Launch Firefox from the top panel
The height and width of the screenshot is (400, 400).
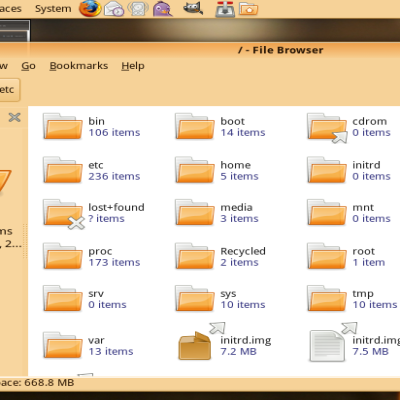coord(90,9)
